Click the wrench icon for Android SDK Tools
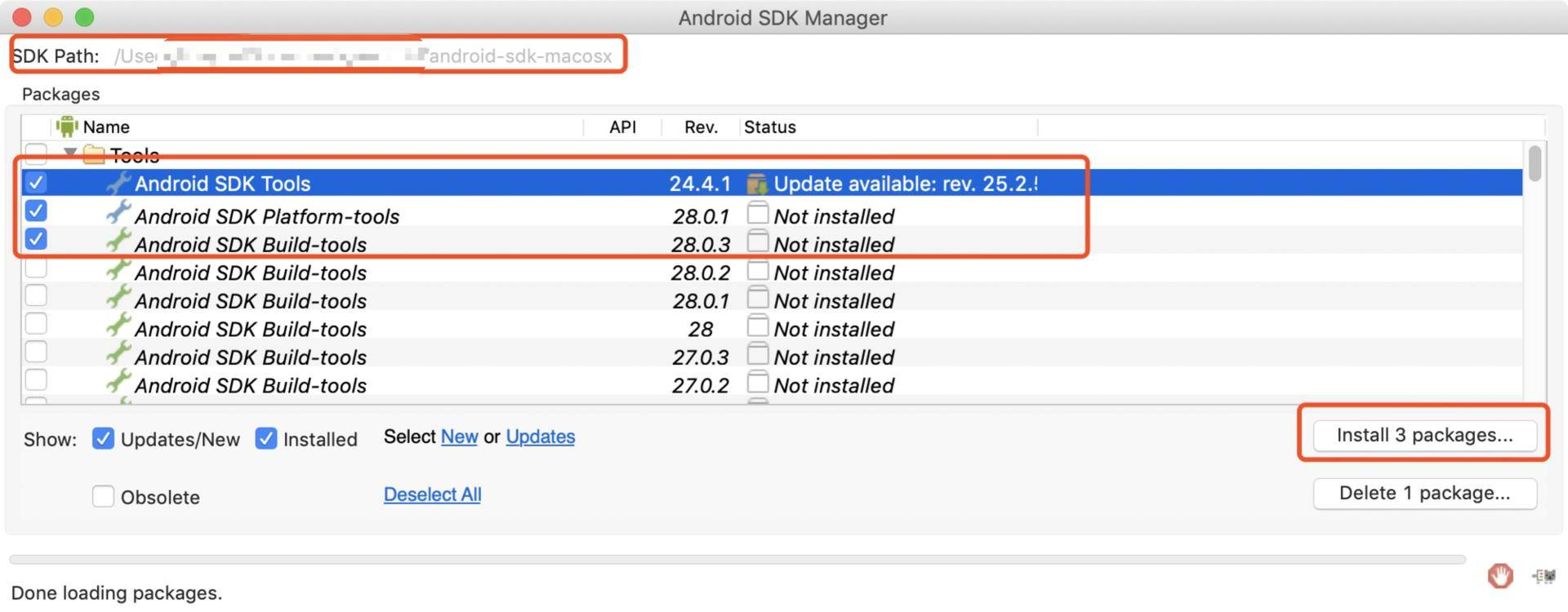The height and width of the screenshot is (612, 1568). point(118,184)
